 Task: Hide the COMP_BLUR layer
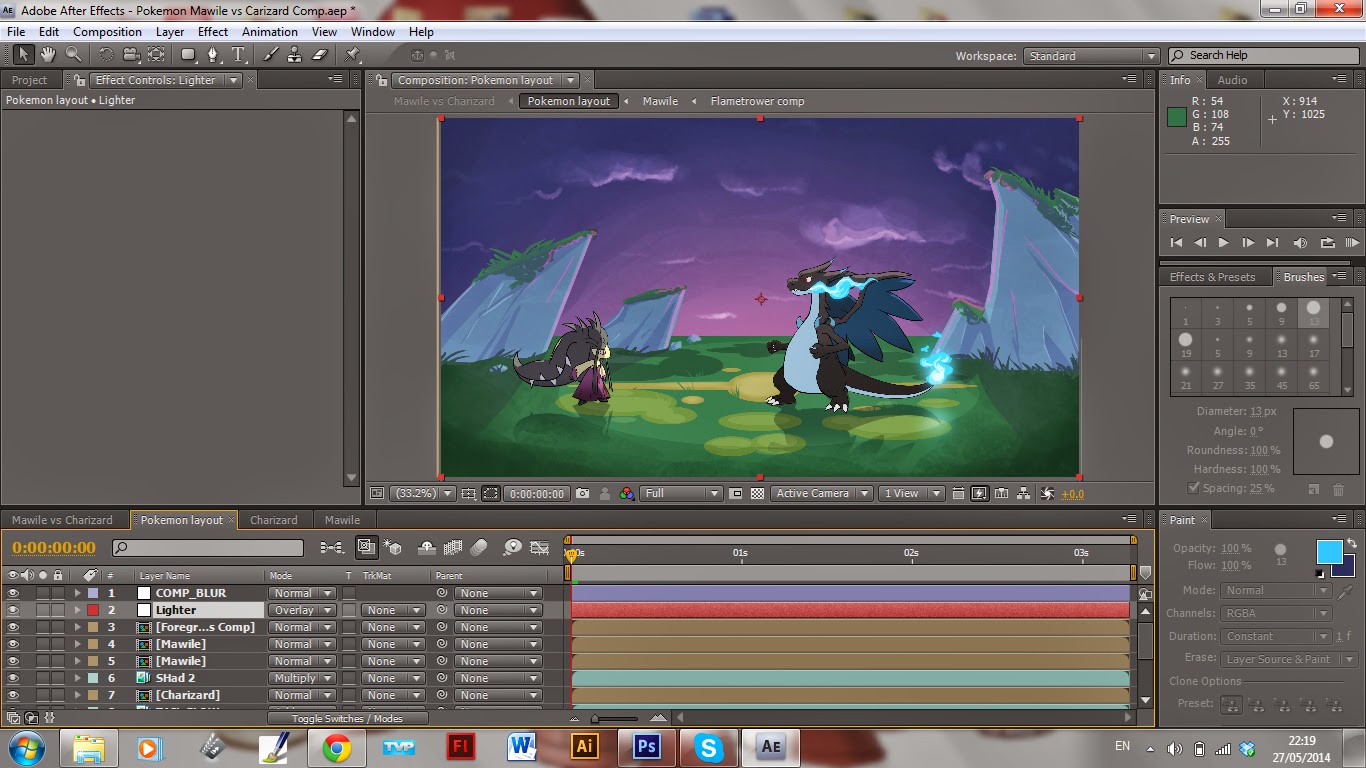[x=14, y=593]
